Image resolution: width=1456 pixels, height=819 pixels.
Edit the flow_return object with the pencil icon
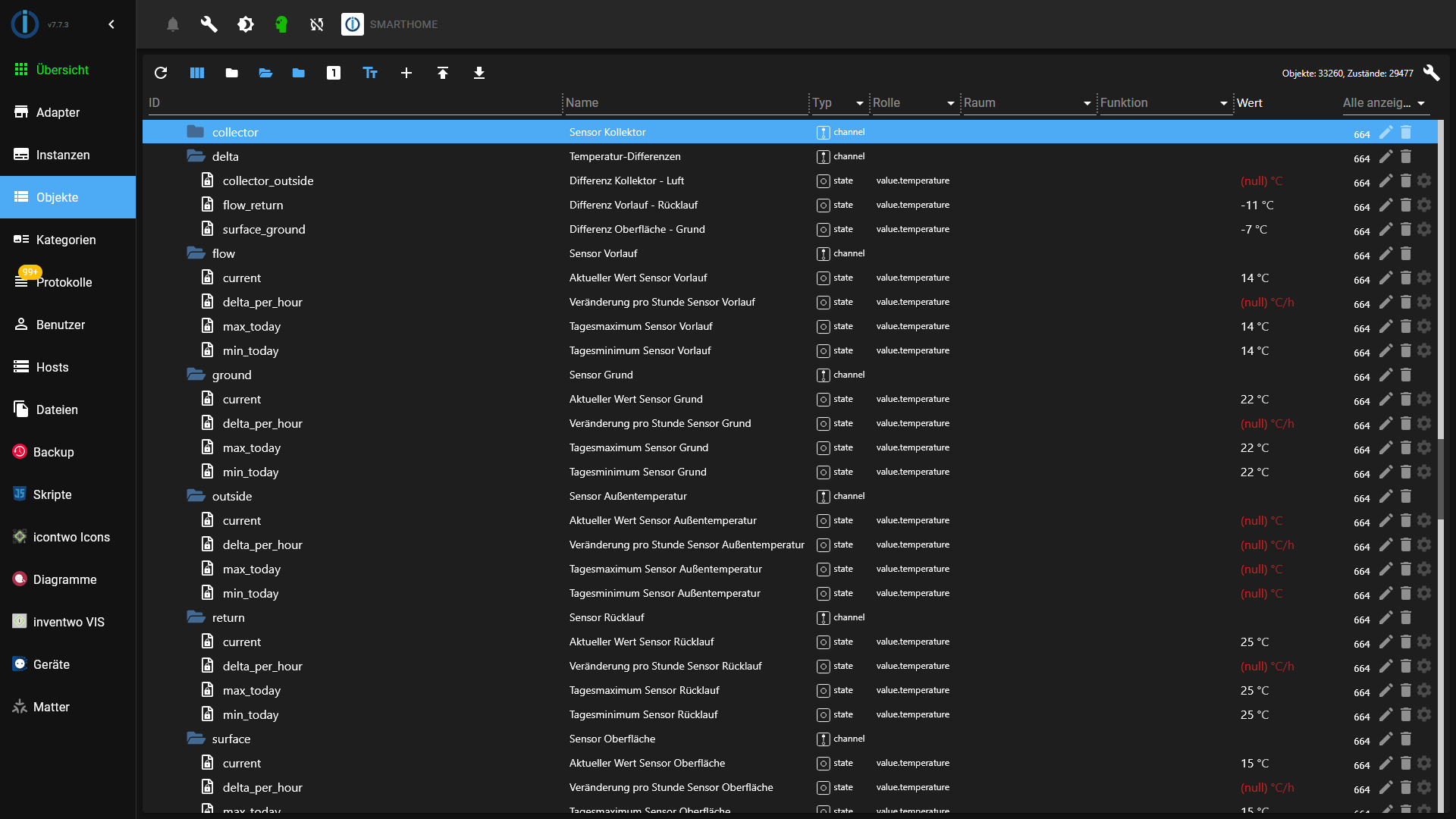pyautogui.click(x=1385, y=205)
